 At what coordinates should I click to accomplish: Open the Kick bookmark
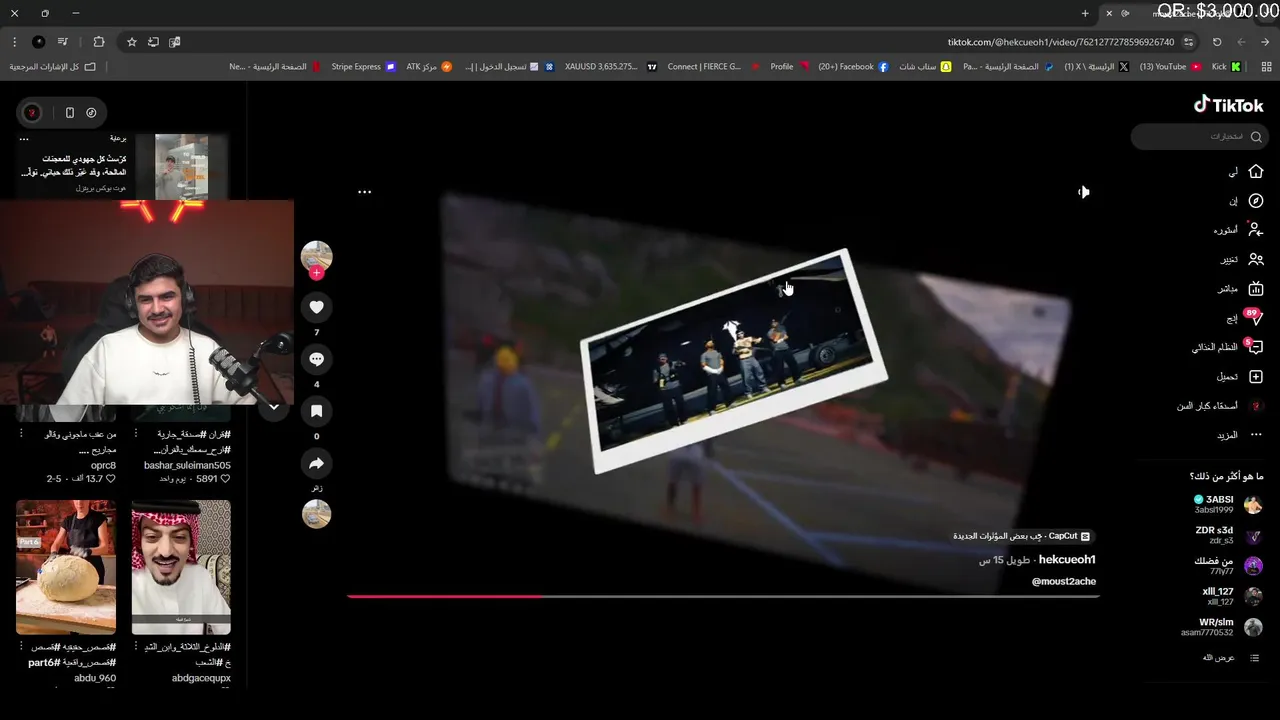pyautogui.click(x=1226, y=67)
